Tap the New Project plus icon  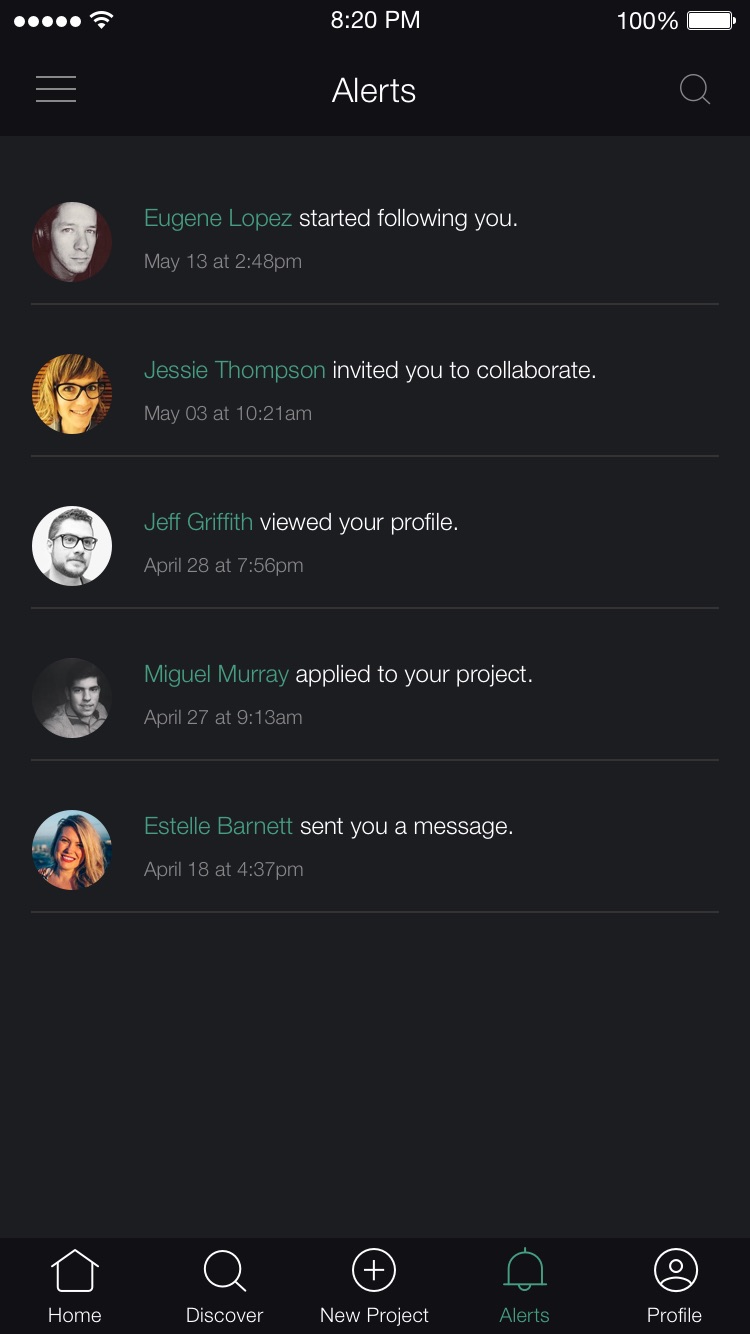[x=374, y=1270]
